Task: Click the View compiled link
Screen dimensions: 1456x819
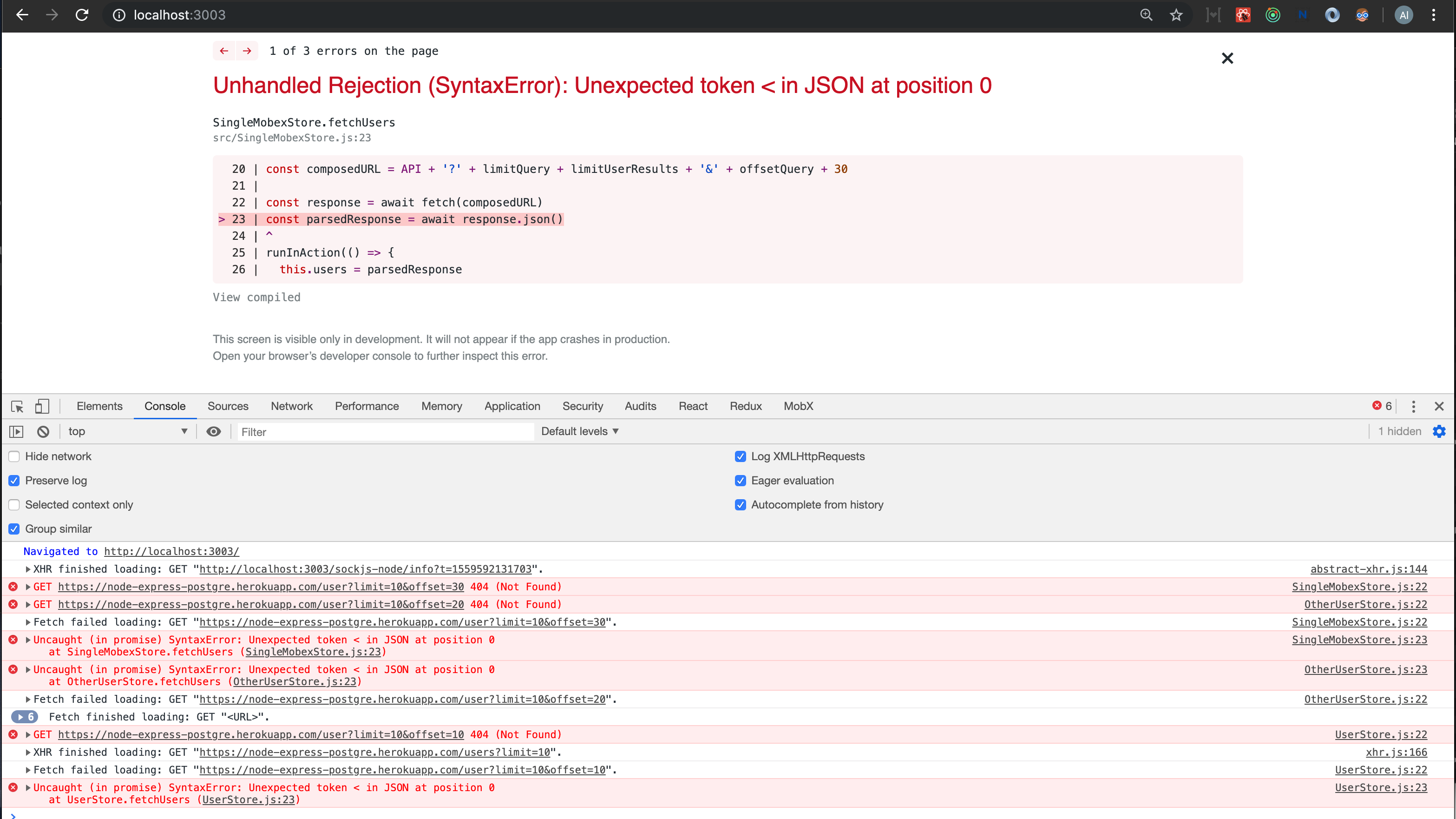Action: [256, 297]
